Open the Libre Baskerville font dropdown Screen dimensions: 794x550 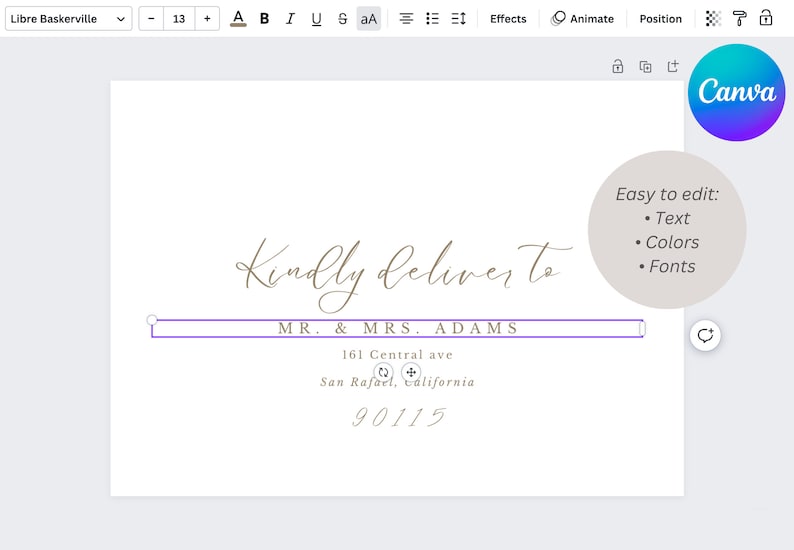pyautogui.click(x=68, y=19)
